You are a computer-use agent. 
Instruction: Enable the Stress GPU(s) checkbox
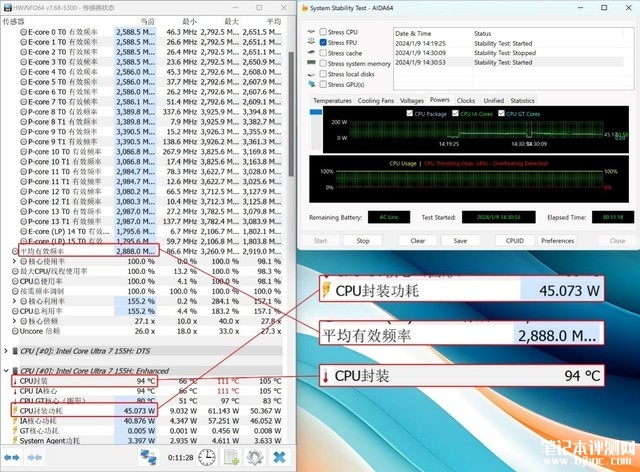pyautogui.click(x=323, y=85)
